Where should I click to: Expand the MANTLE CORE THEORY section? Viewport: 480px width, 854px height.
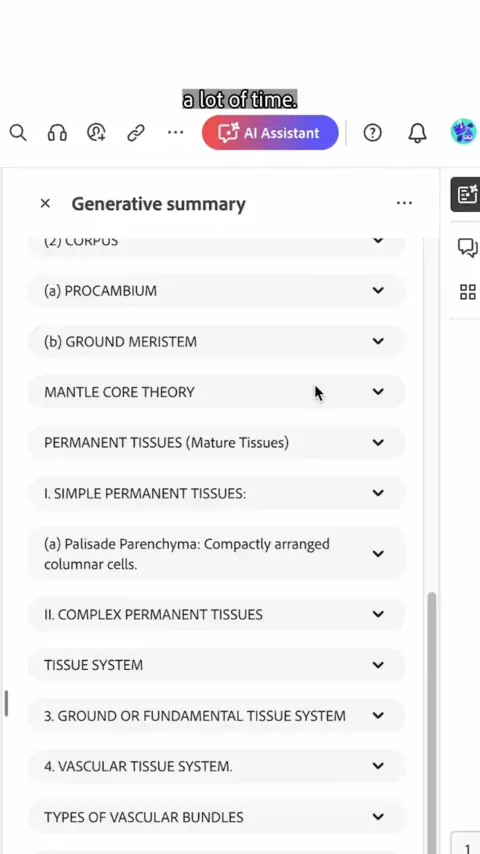pyautogui.click(x=217, y=392)
